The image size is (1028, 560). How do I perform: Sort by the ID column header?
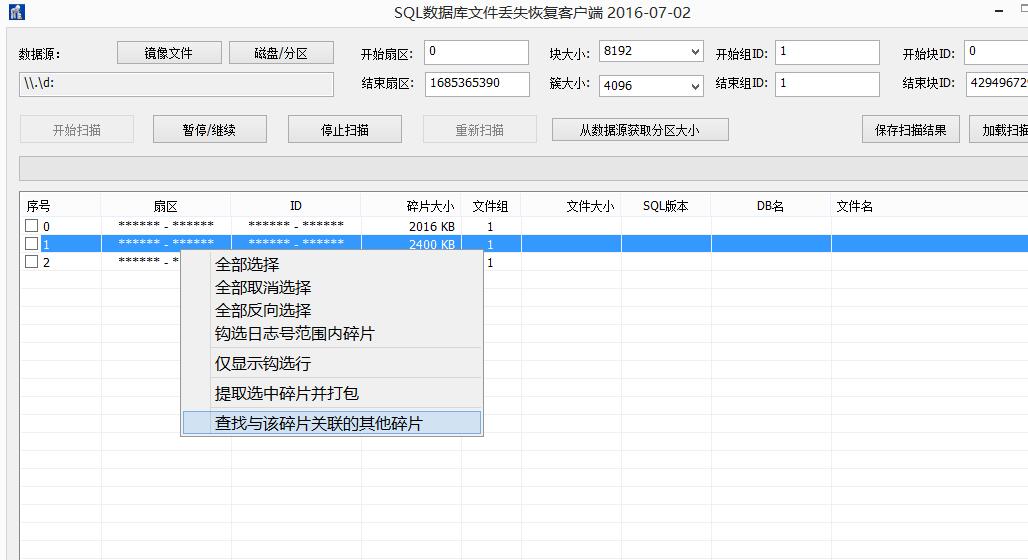(x=296, y=206)
